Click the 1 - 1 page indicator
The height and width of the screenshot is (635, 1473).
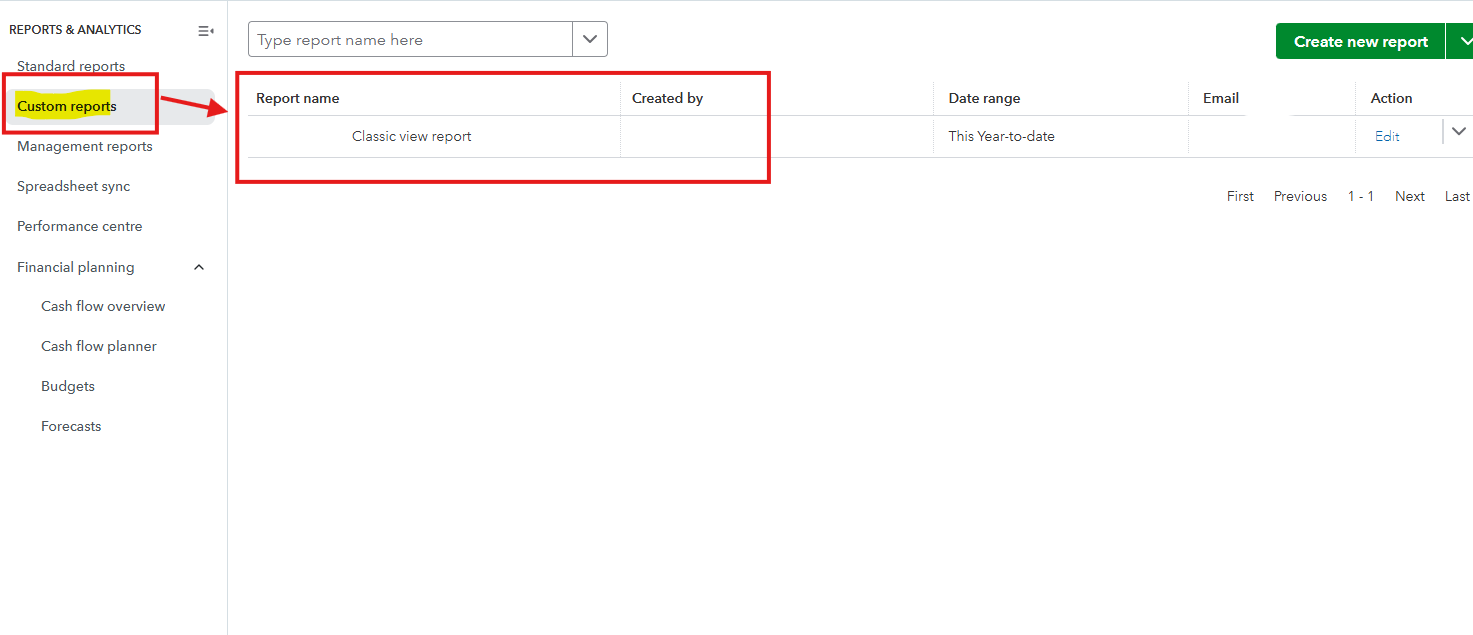1361,196
